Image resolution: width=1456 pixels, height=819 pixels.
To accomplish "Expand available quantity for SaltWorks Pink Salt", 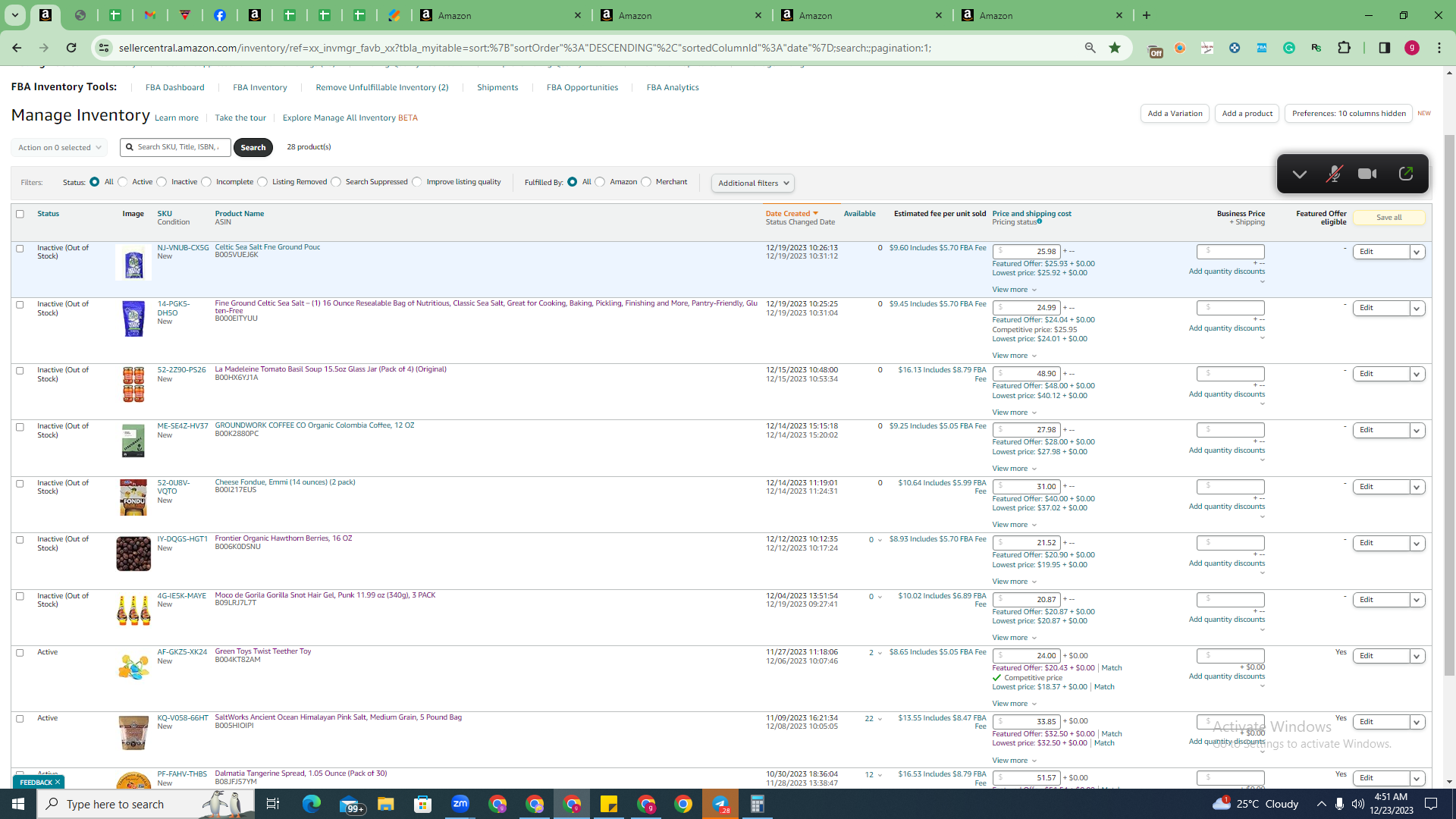I will (x=880, y=719).
